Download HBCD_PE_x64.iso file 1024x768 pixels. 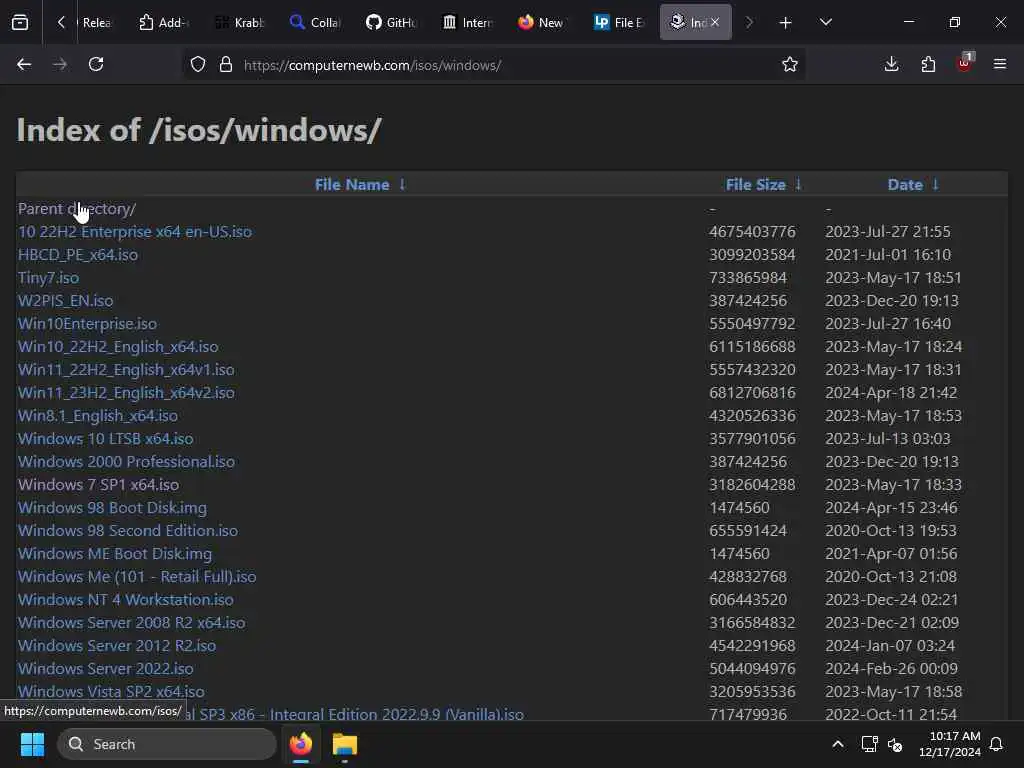point(78,255)
